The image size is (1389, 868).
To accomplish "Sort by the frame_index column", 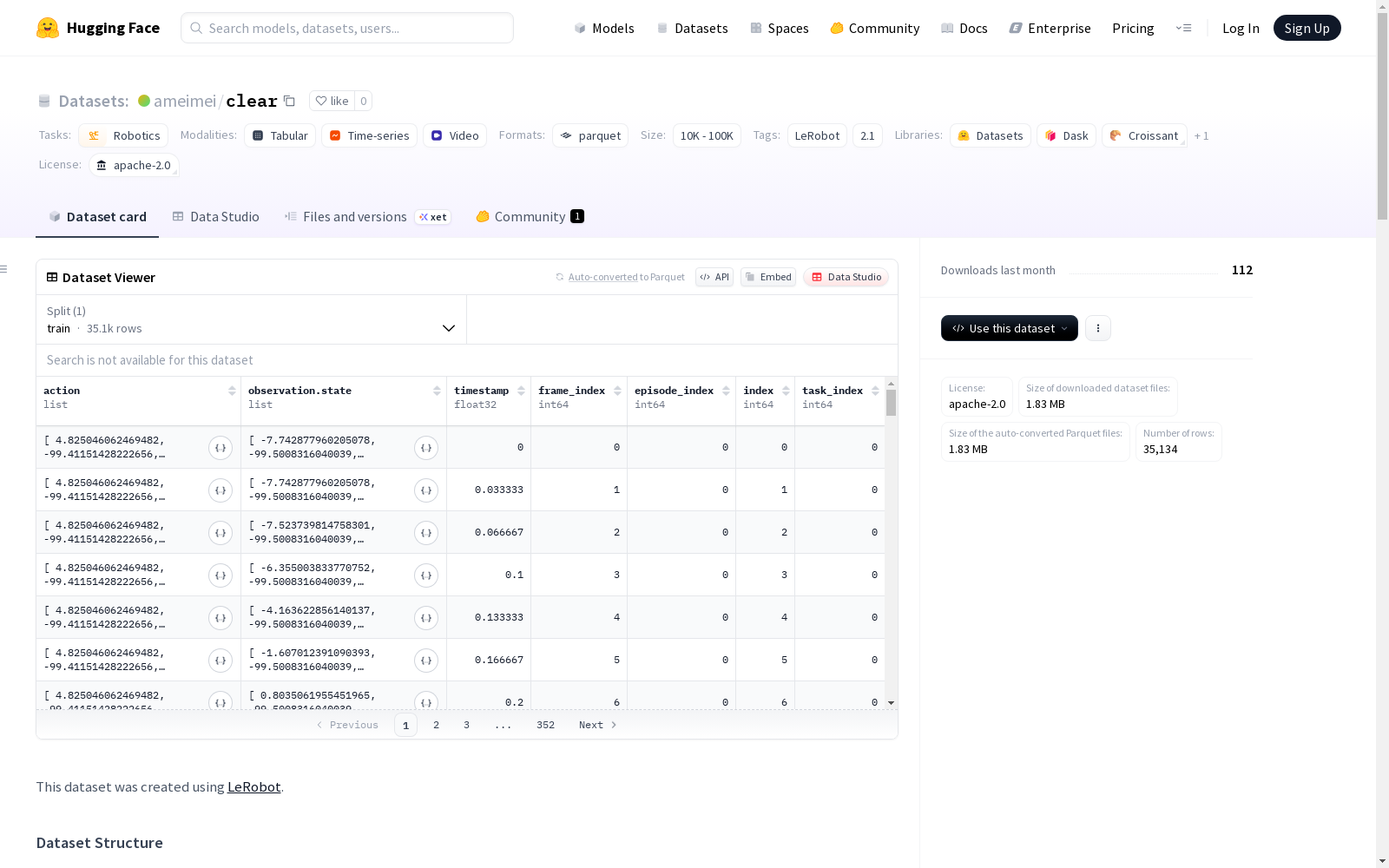I will click(x=617, y=391).
